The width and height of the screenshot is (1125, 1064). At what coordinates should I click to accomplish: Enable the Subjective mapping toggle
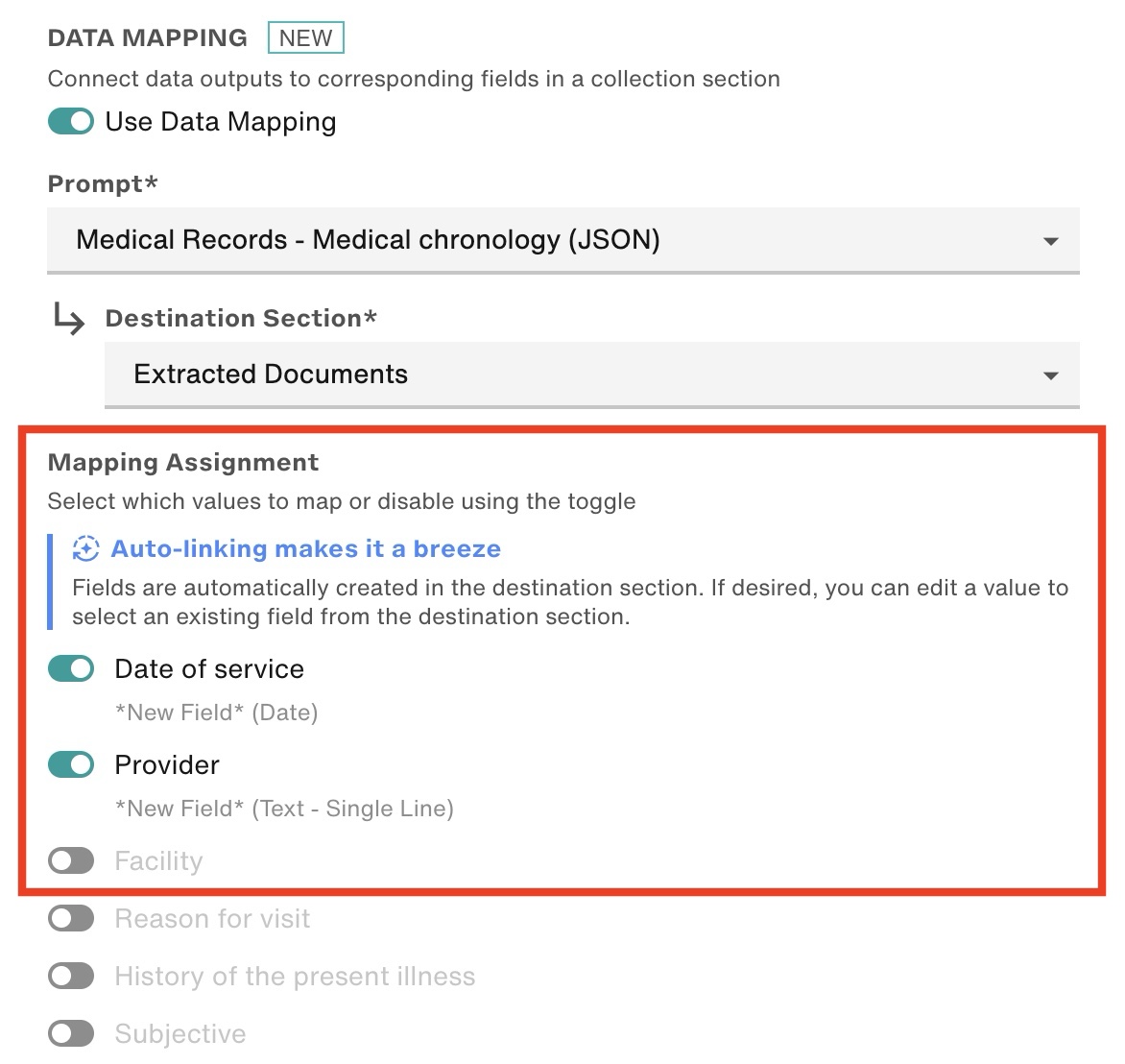point(71,1033)
